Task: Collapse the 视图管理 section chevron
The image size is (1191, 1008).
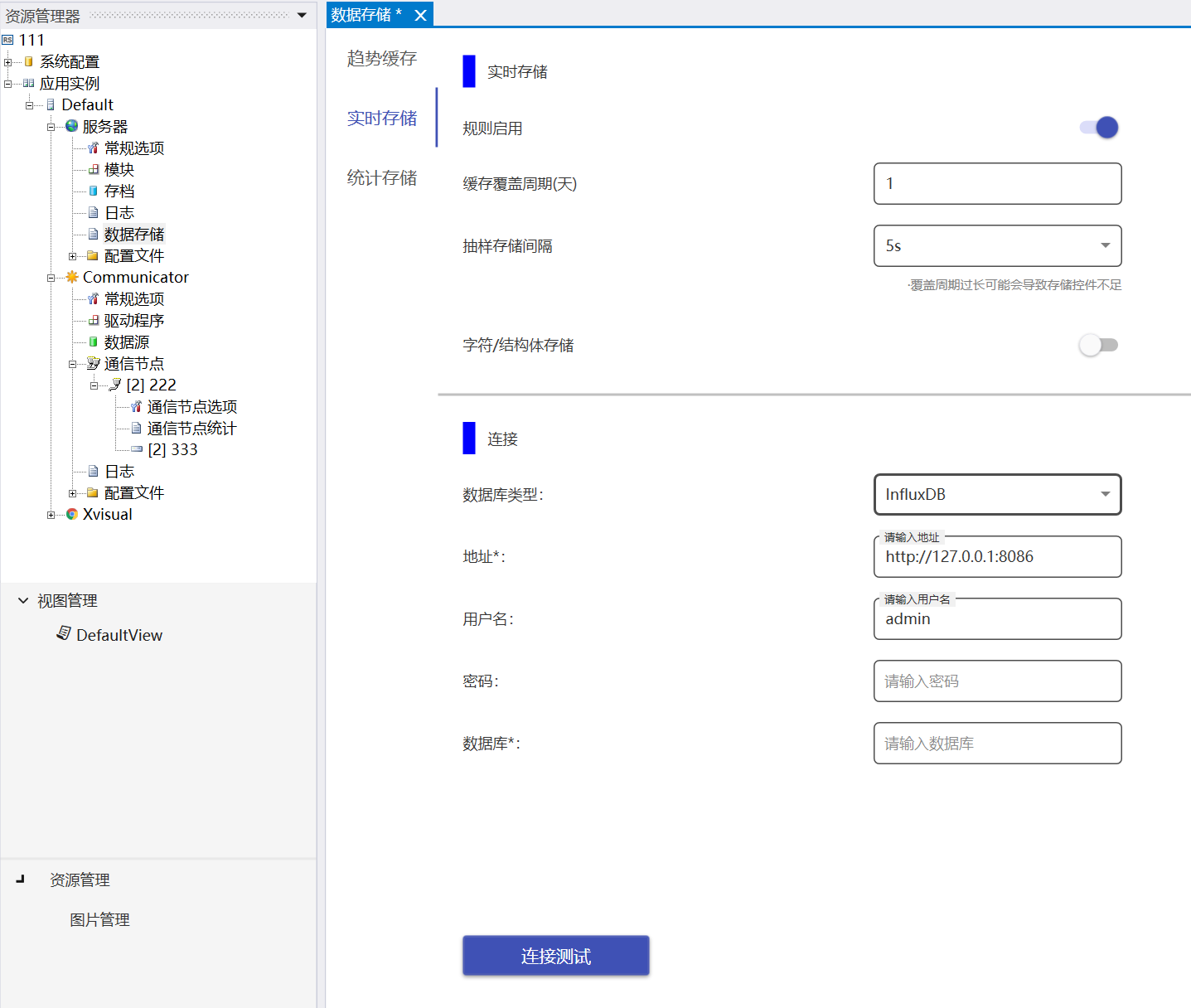Action: pyautogui.click(x=23, y=600)
